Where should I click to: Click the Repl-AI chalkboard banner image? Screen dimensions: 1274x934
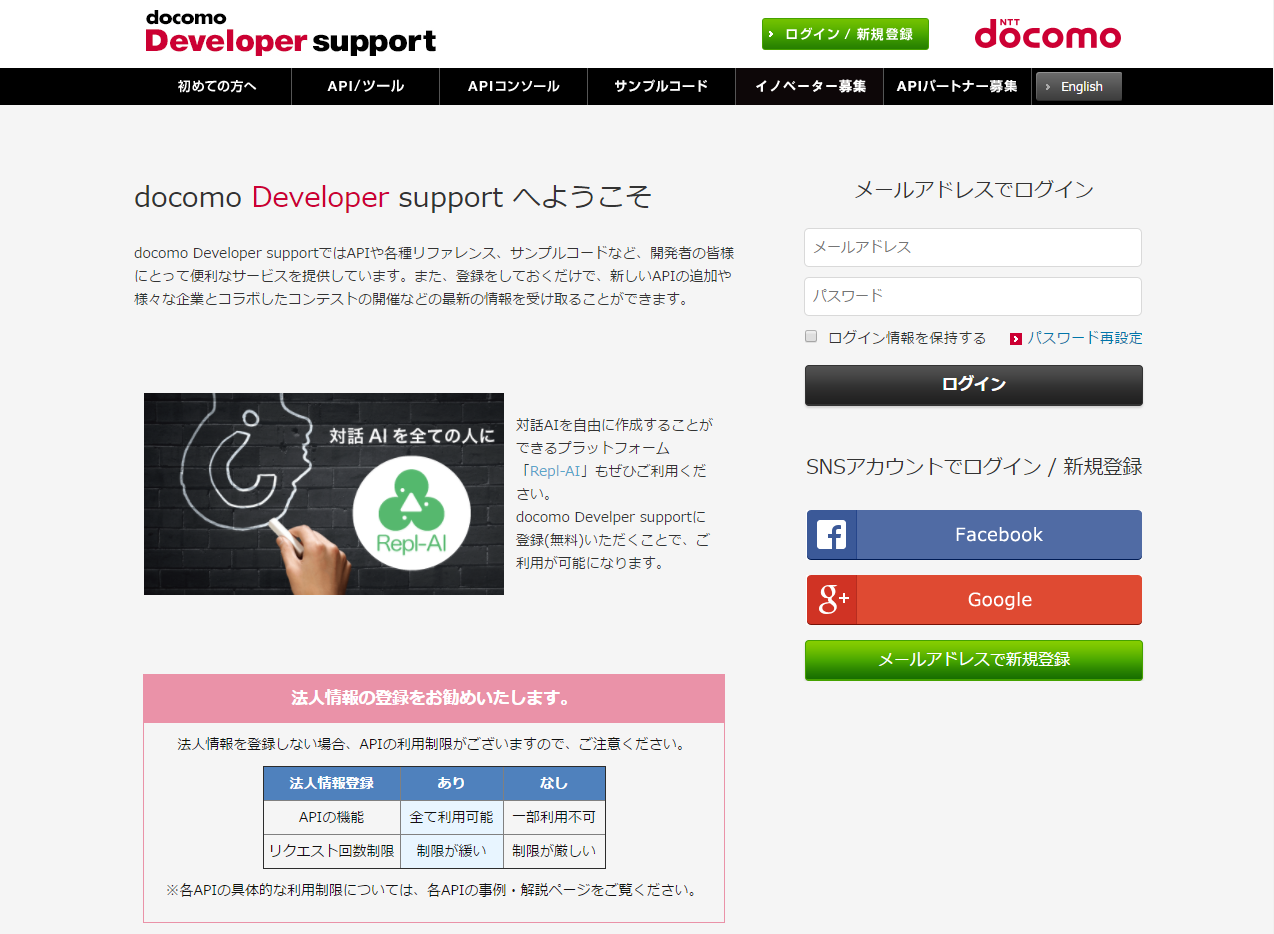324,494
